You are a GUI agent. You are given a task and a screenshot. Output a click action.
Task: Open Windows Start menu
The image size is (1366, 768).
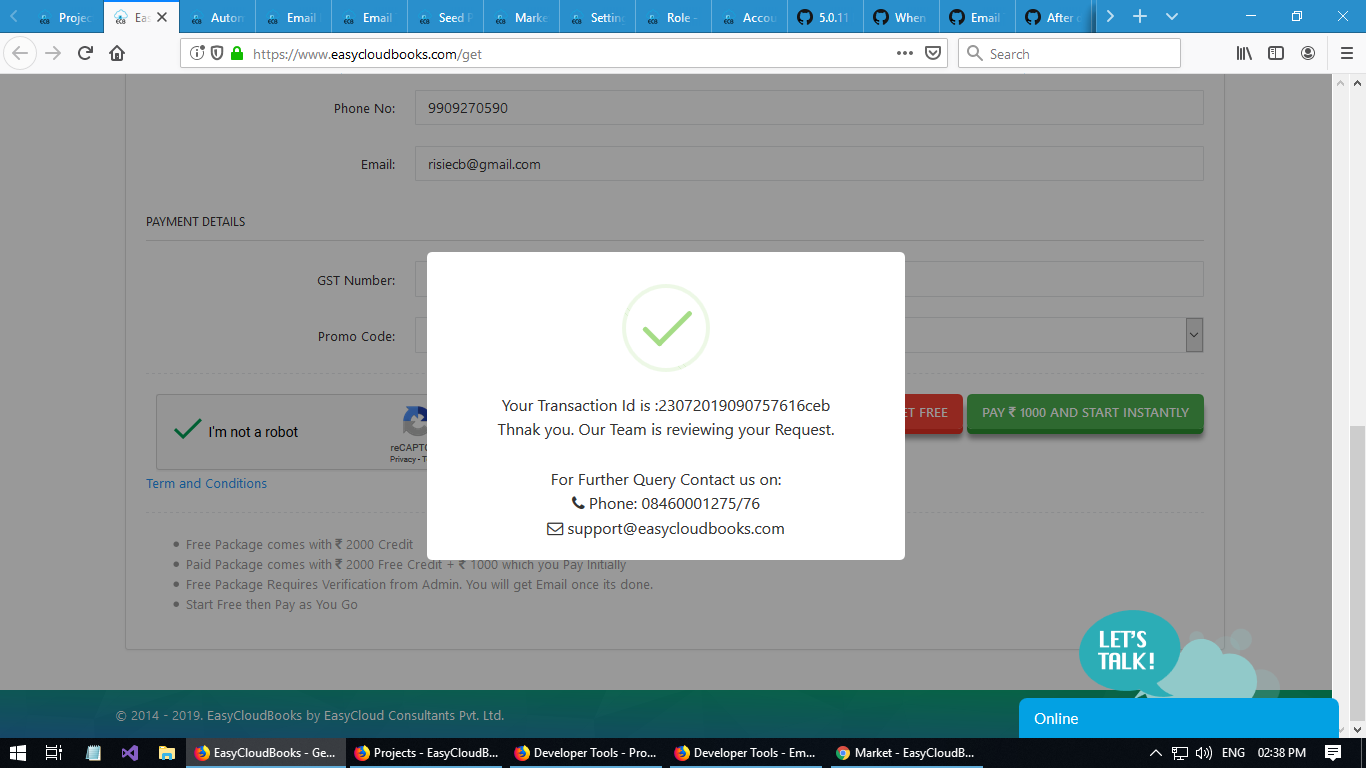tap(18, 752)
